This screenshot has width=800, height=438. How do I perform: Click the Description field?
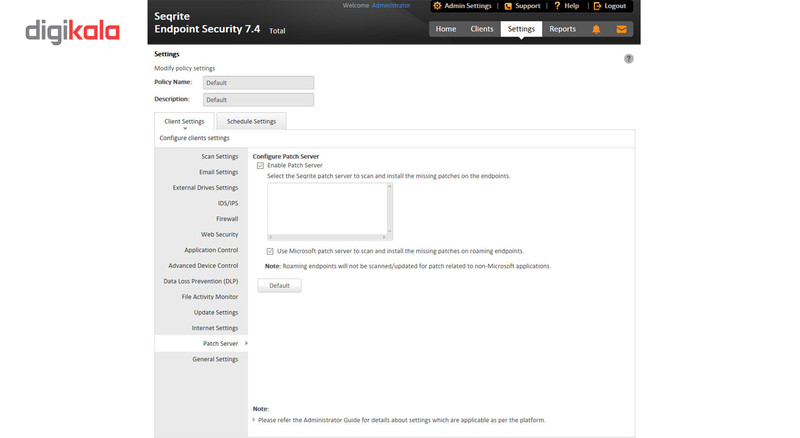point(258,100)
